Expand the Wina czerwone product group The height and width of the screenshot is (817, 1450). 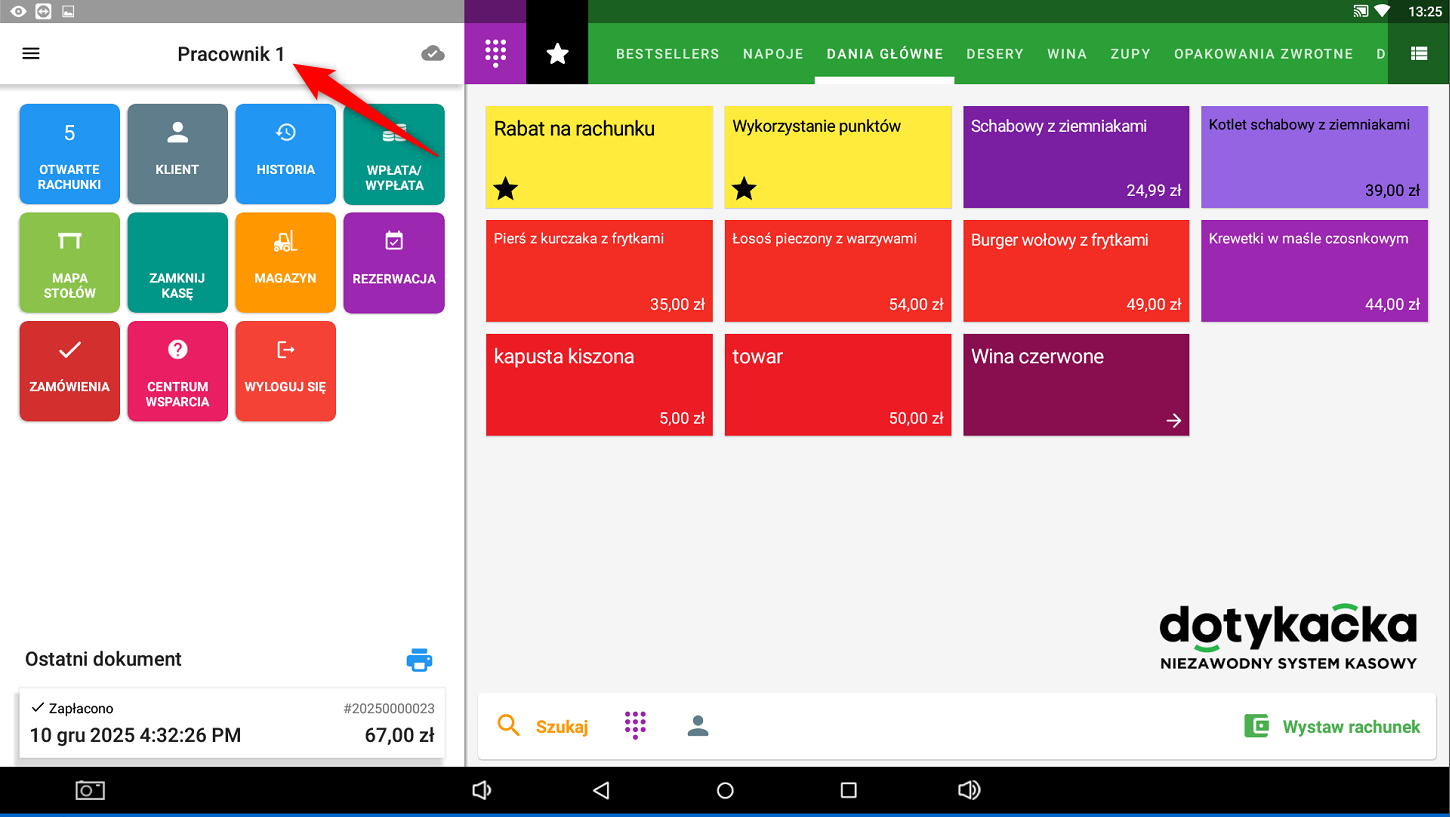(x=1076, y=385)
